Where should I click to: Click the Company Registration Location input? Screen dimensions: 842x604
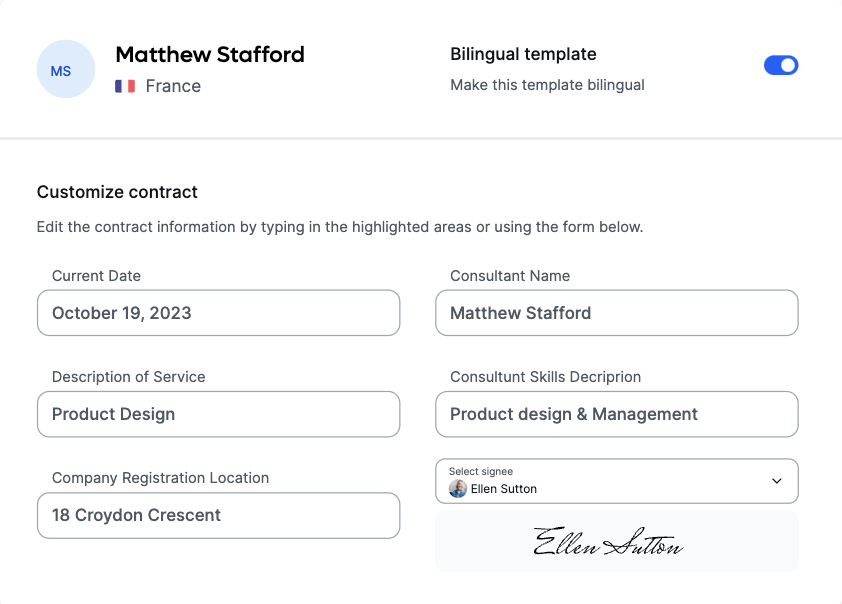pos(218,515)
